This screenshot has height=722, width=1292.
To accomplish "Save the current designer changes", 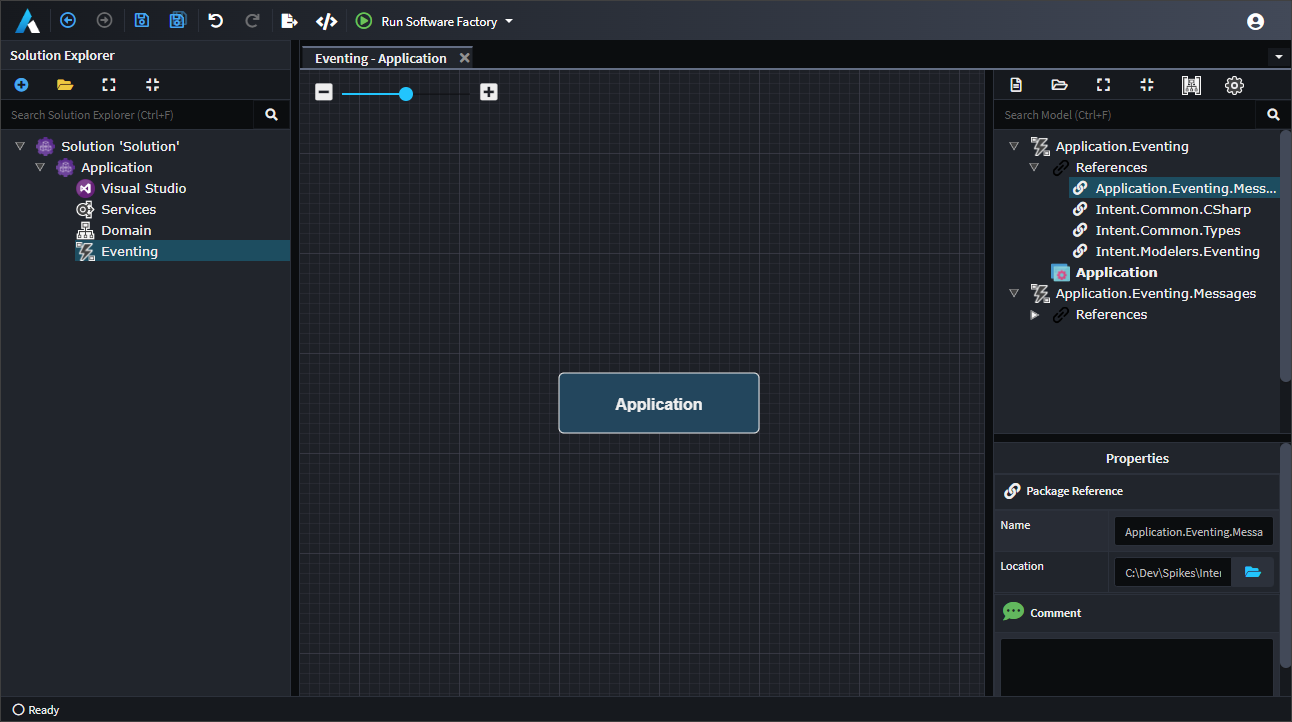I will (x=142, y=20).
